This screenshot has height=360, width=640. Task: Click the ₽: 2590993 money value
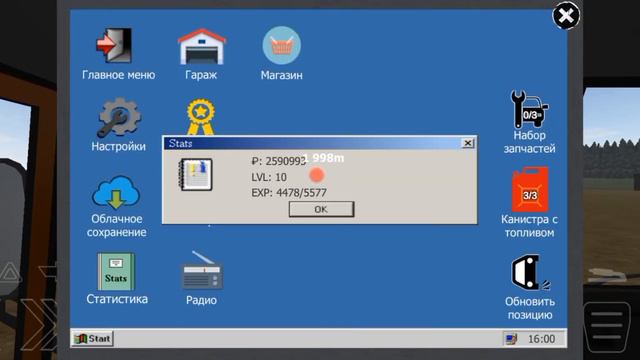coord(278,161)
